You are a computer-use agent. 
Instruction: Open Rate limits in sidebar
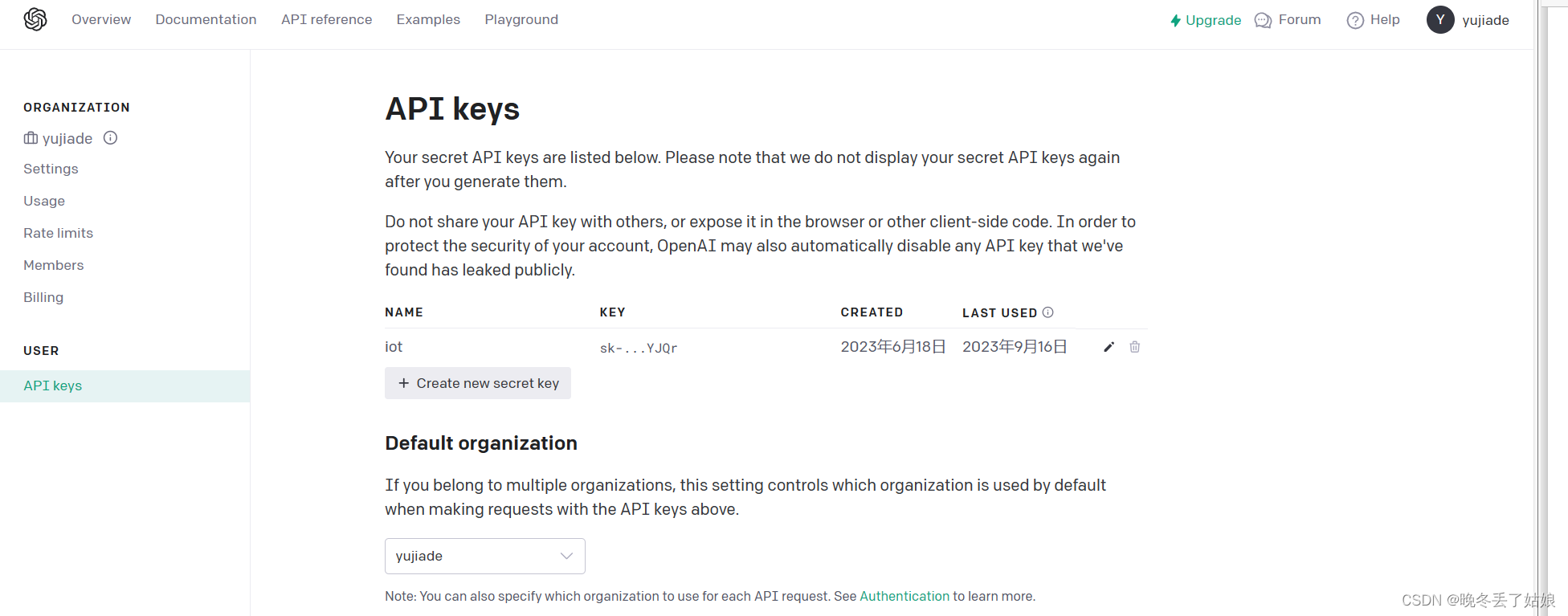pyautogui.click(x=58, y=233)
